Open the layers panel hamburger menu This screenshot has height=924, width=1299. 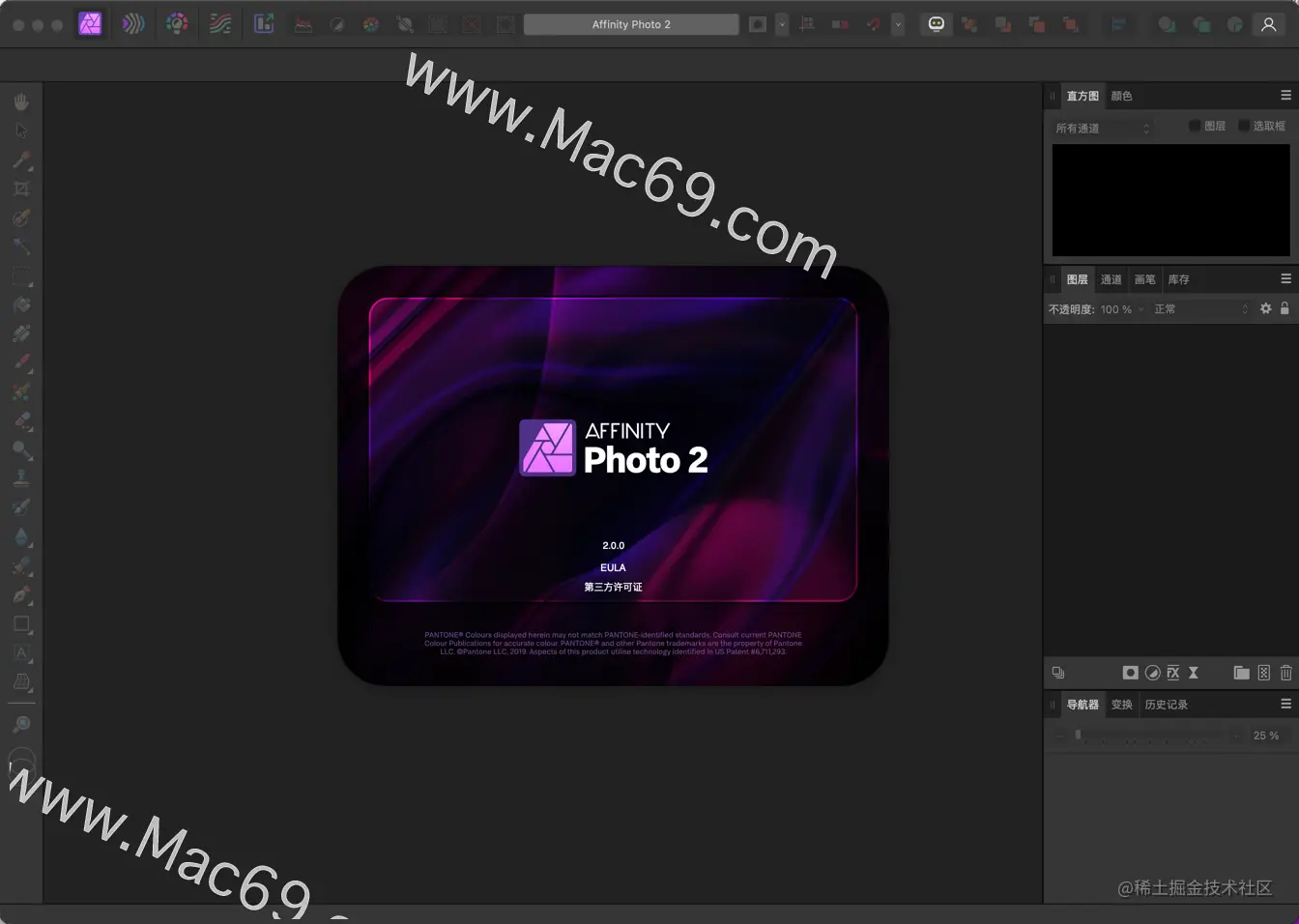[x=1285, y=278]
